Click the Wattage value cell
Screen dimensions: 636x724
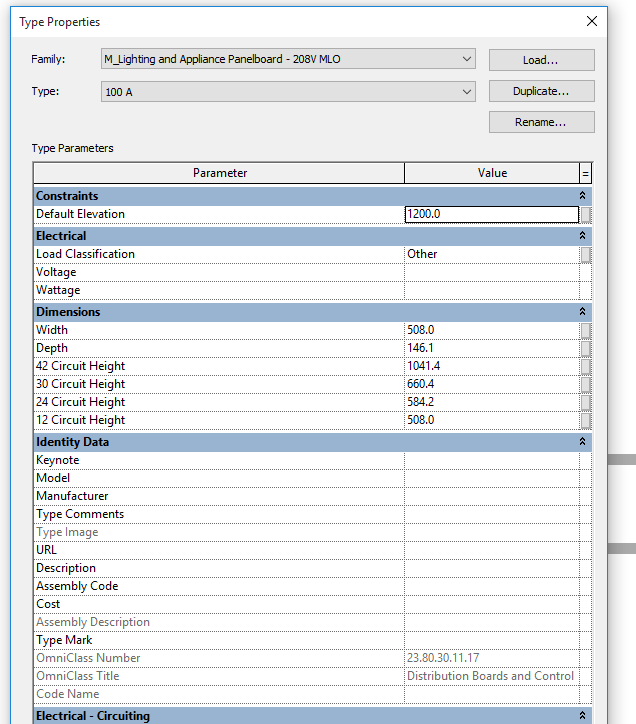492,290
